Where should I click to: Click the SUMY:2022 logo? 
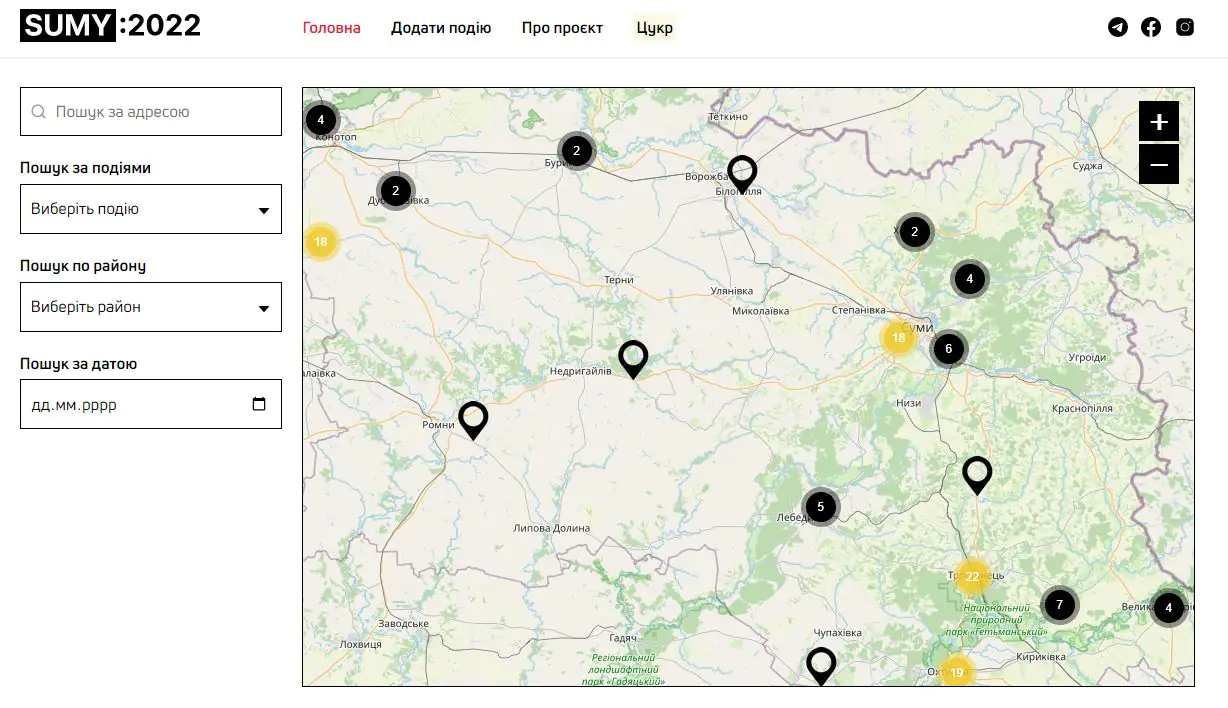(x=109, y=24)
